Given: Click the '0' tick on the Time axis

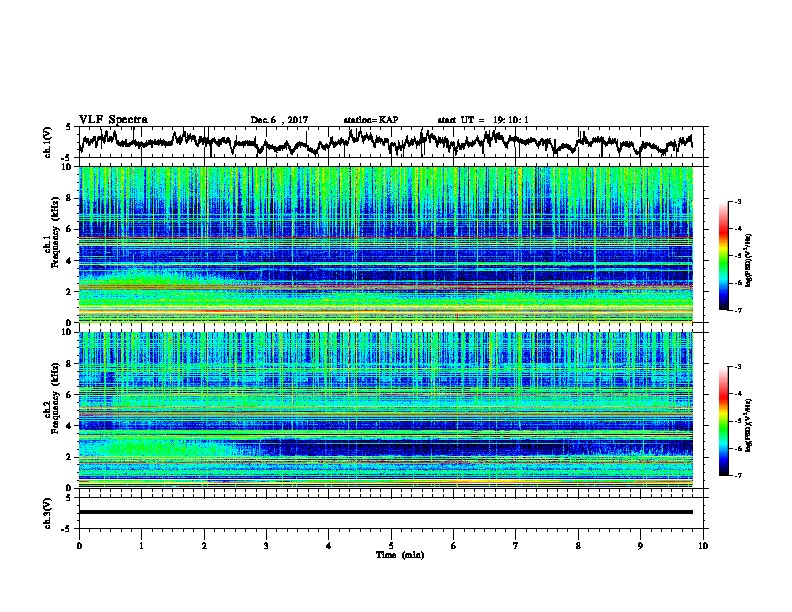Looking at the screenshot, I should pyautogui.click(x=79, y=546).
